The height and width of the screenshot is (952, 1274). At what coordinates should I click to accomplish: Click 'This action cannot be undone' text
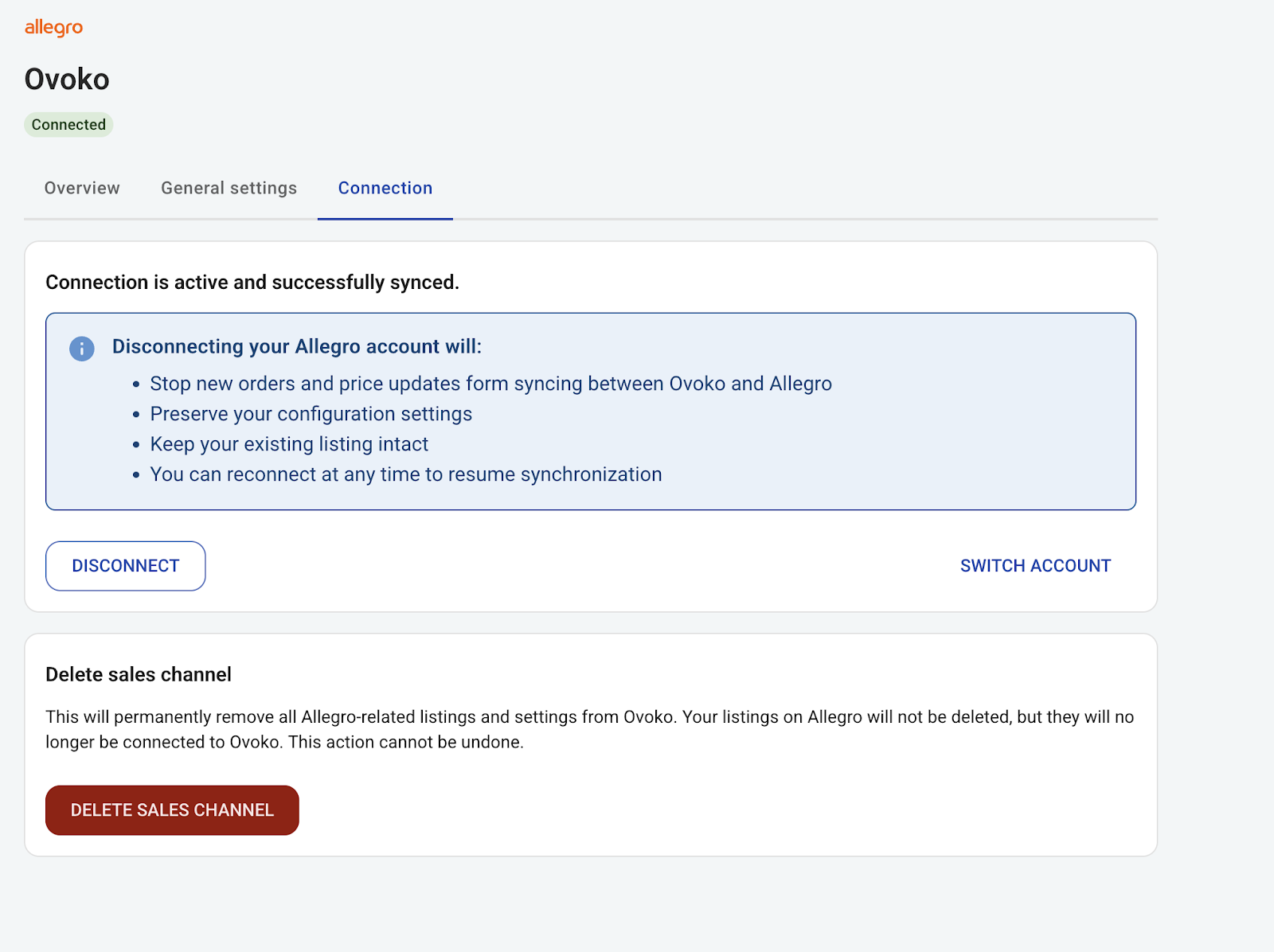click(x=405, y=743)
